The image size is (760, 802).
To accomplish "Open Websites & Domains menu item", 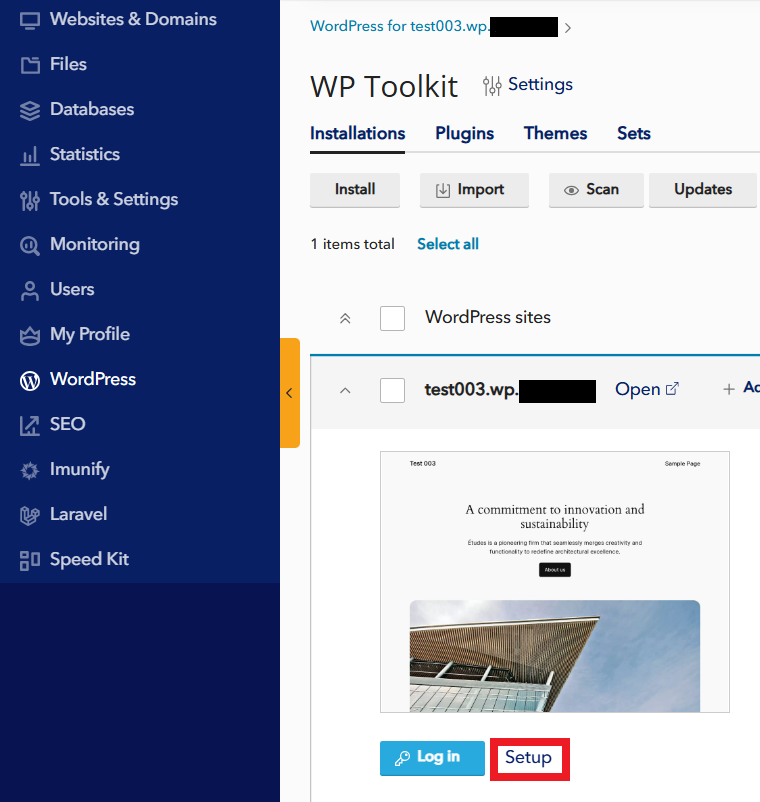I will pos(140,19).
